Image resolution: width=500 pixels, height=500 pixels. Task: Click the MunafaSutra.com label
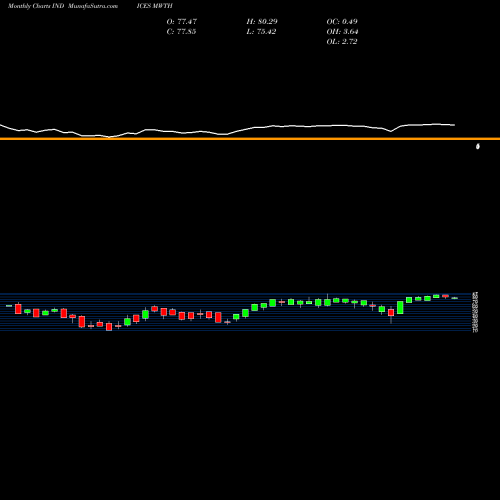pyautogui.click(x=93, y=6)
